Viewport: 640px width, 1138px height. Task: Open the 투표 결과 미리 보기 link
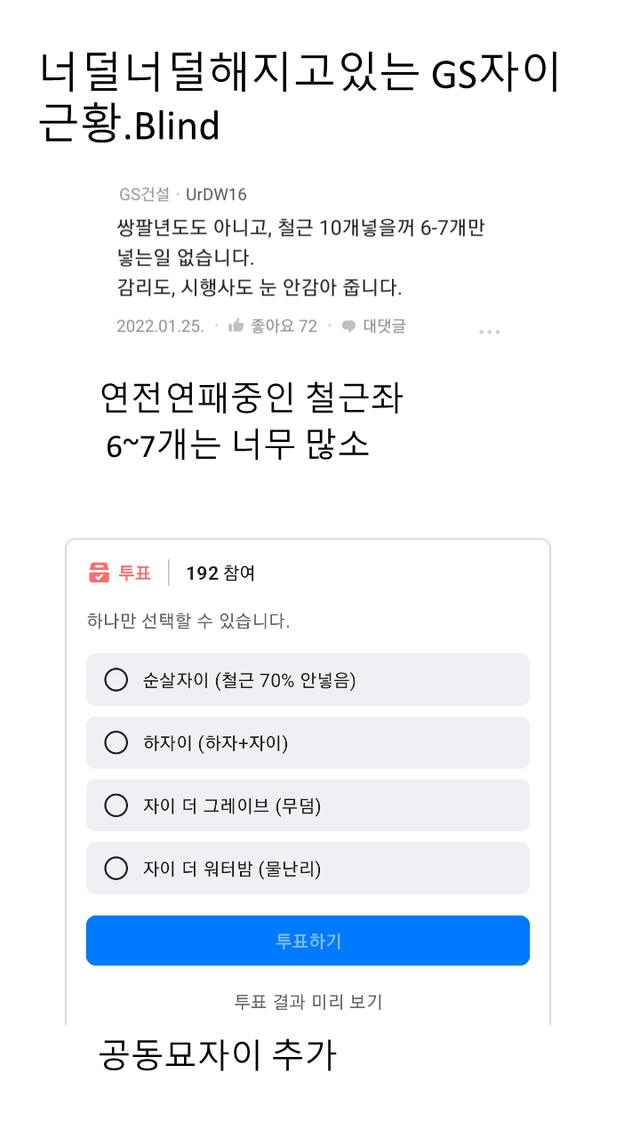click(x=308, y=1001)
